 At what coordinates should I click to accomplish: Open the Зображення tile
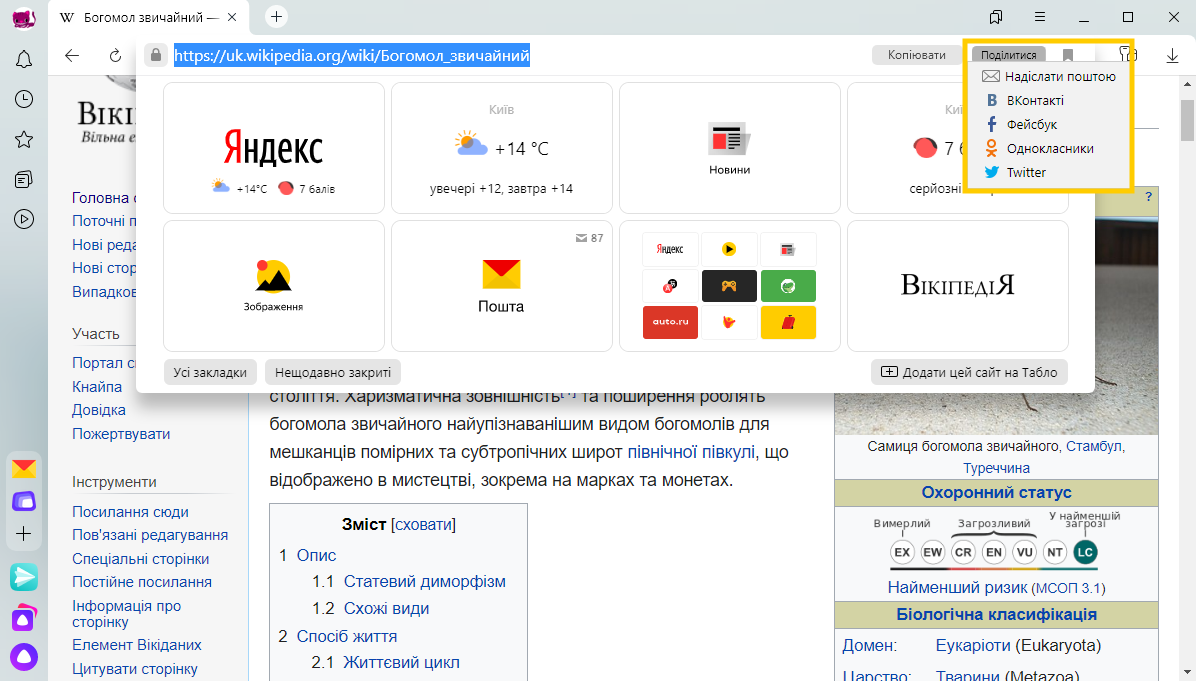click(274, 286)
